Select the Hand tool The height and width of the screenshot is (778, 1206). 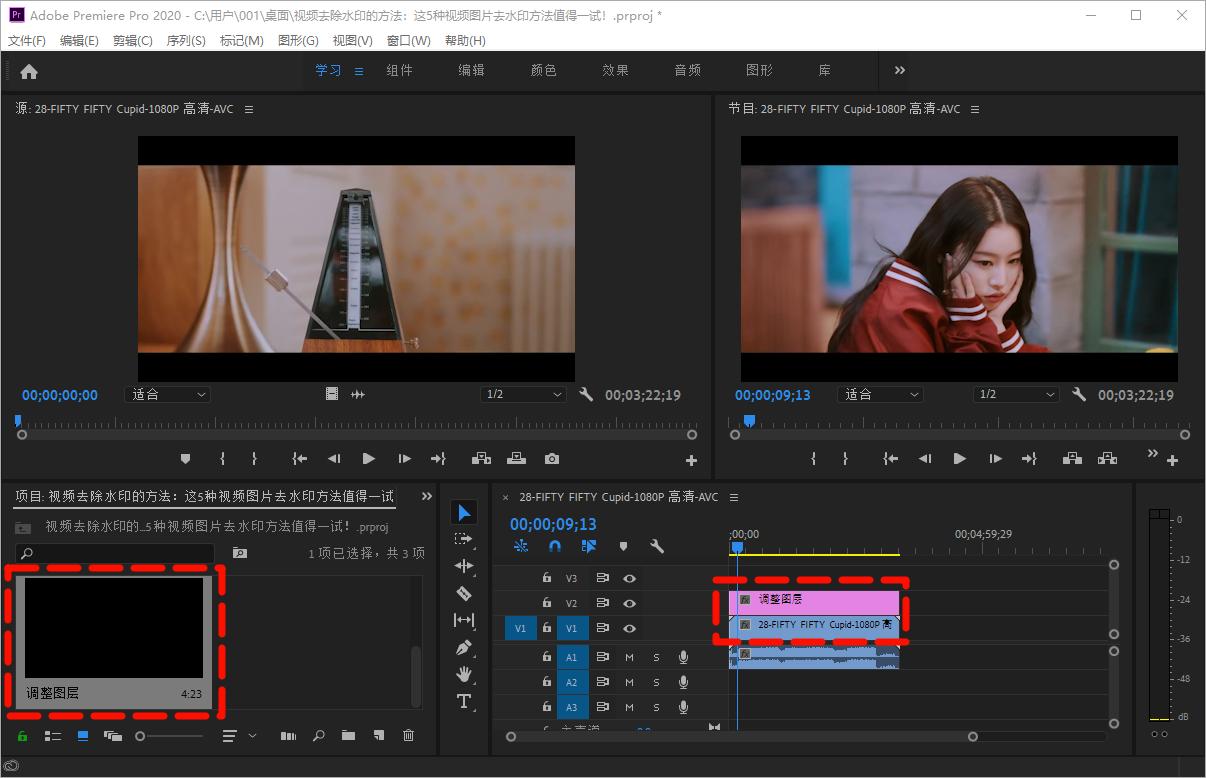[464, 674]
